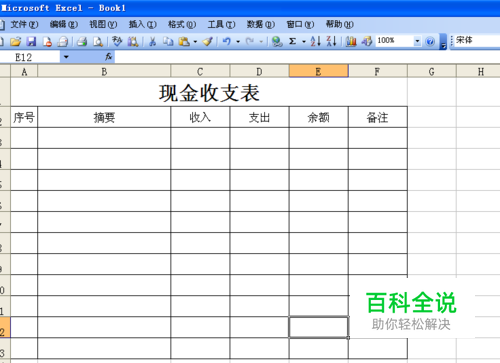
Task: Open the 帮助(H) menu
Action: click(x=339, y=24)
